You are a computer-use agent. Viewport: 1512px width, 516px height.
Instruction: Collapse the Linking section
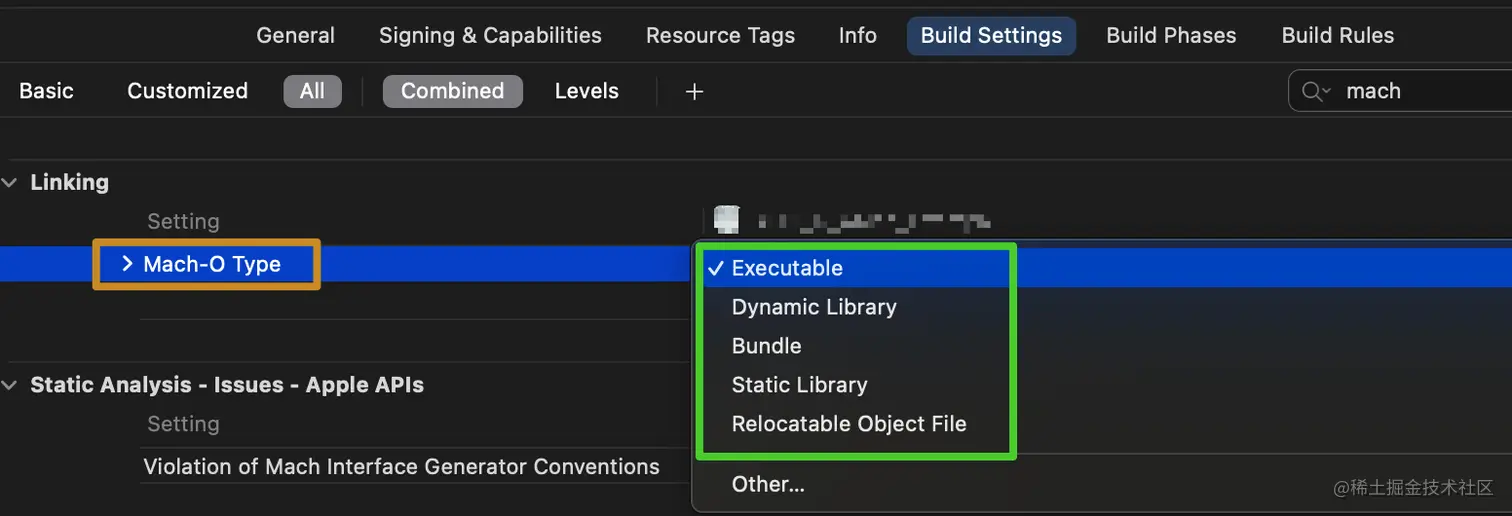[x=9, y=182]
